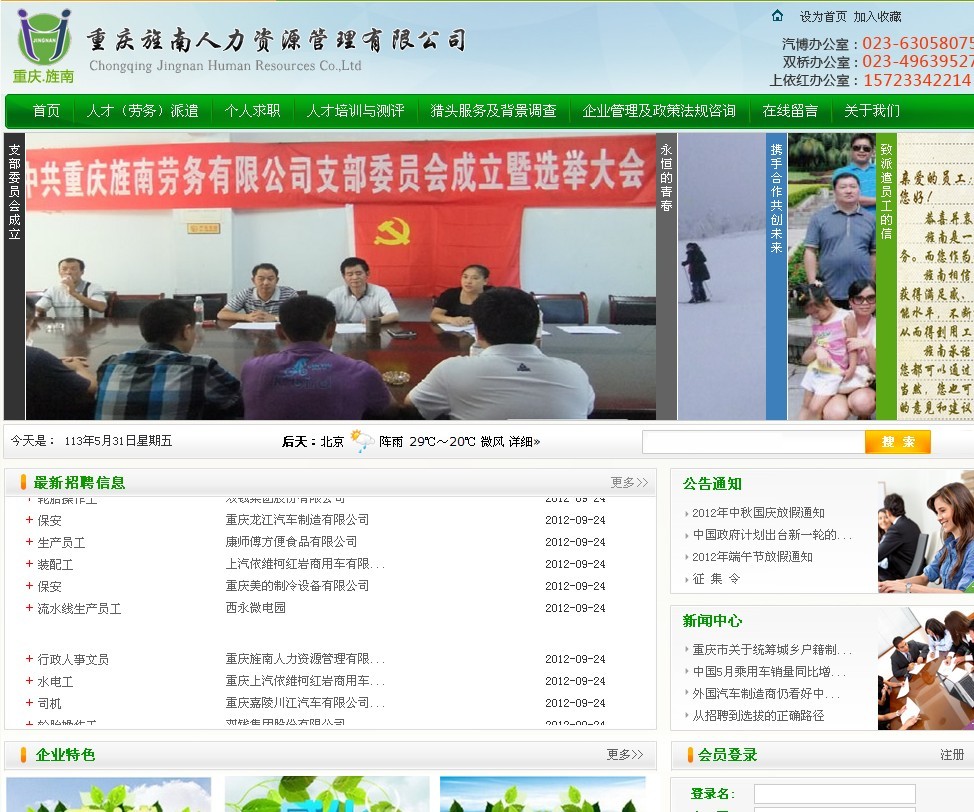Click 更多>> beside 企业特色
Screen dimensions: 974x812
point(625,754)
